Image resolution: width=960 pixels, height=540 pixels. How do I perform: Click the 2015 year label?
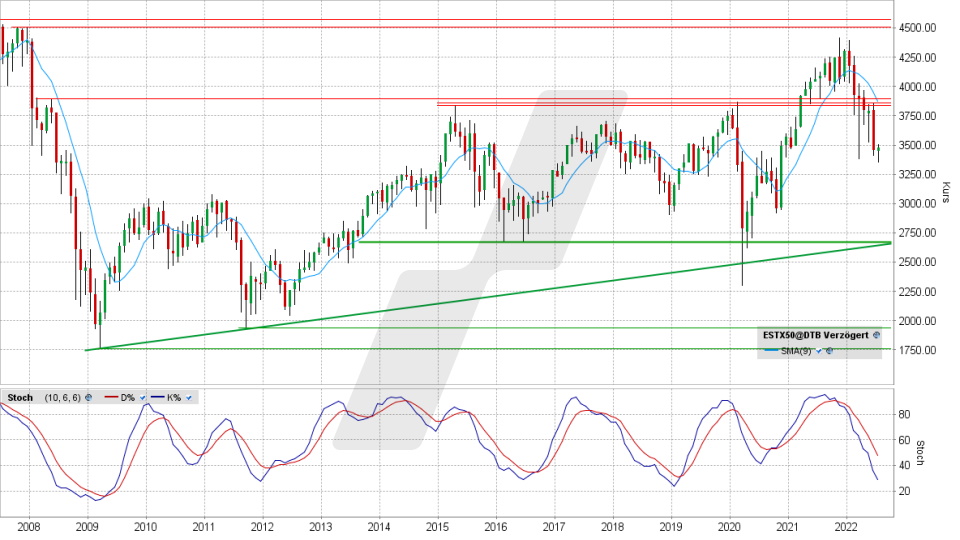437,526
